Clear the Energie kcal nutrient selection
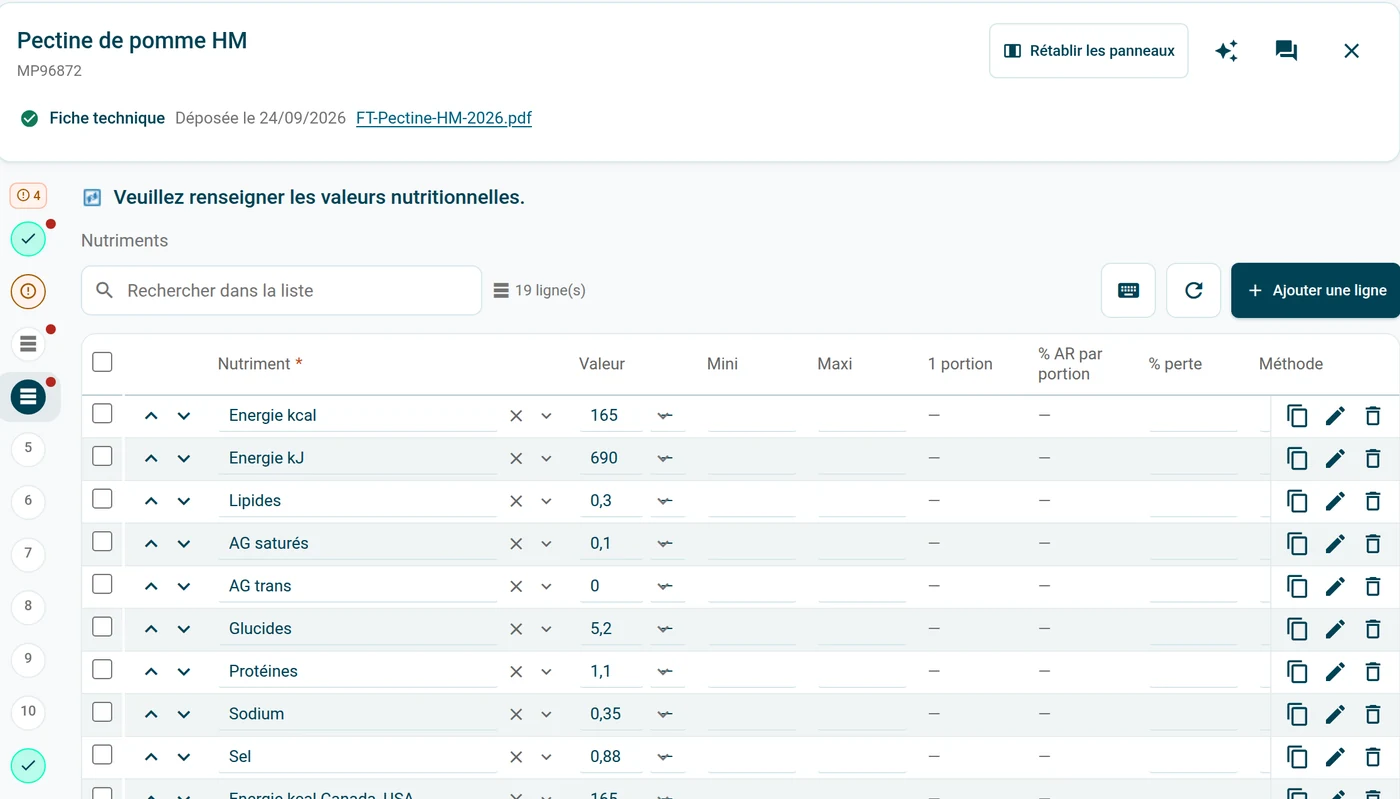This screenshot has width=1400, height=799. tap(516, 416)
